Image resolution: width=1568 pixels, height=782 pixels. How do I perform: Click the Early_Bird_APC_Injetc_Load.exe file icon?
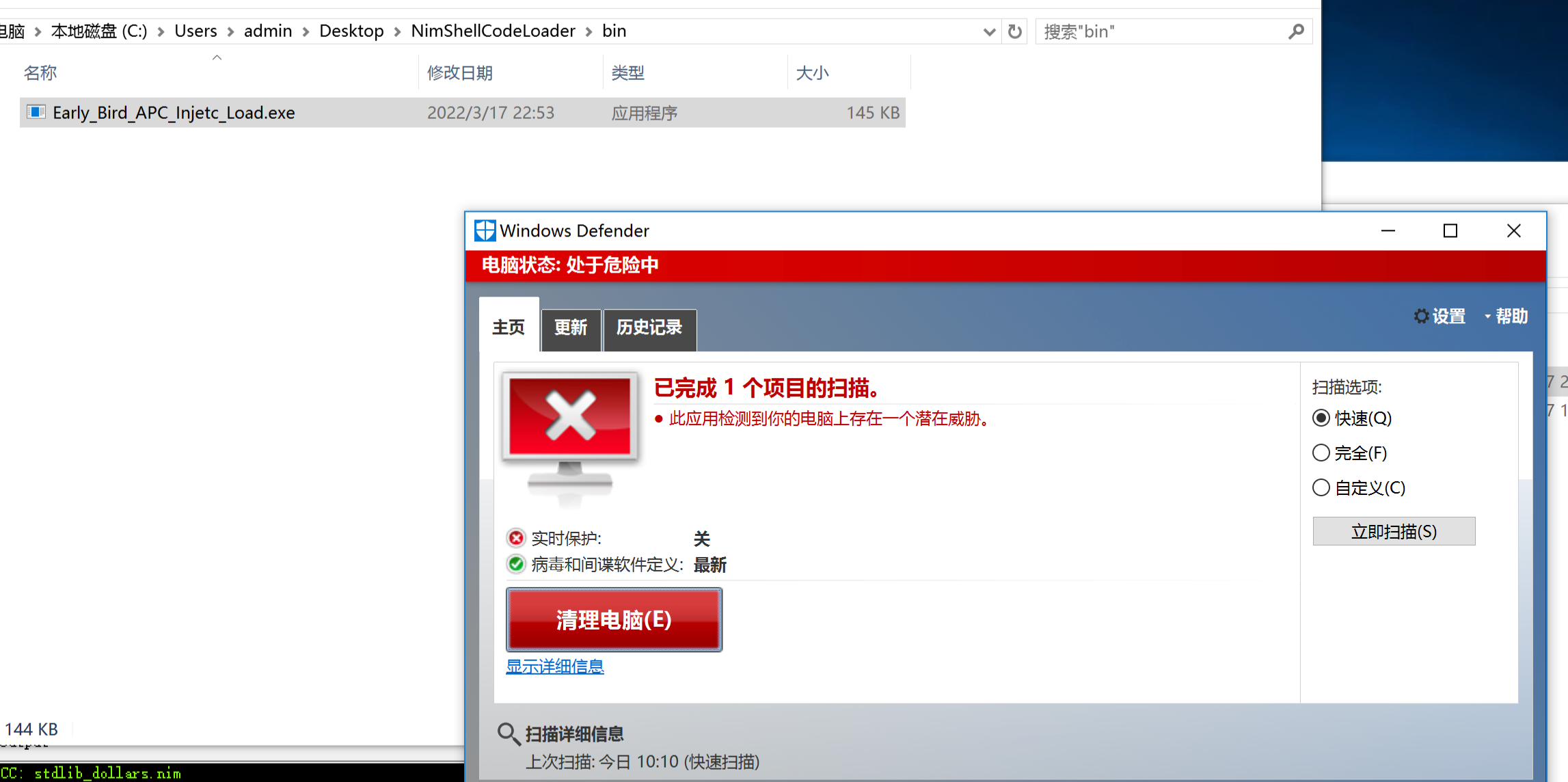click(x=36, y=112)
